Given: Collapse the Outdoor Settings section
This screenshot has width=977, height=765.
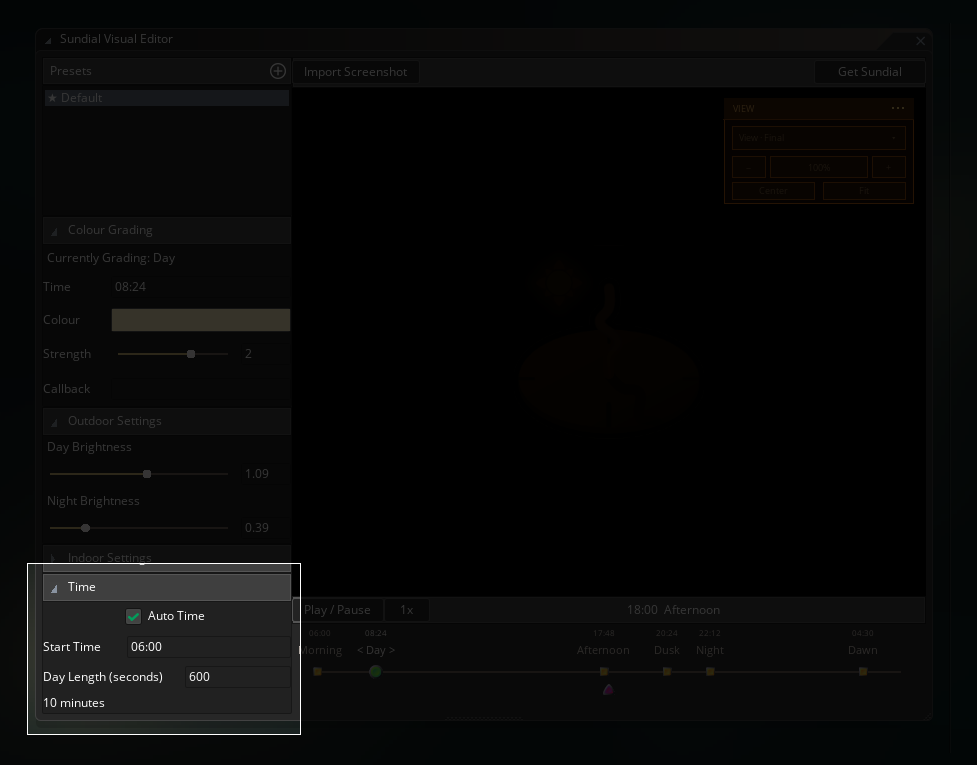Looking at the screenshot, I should 167,421.
